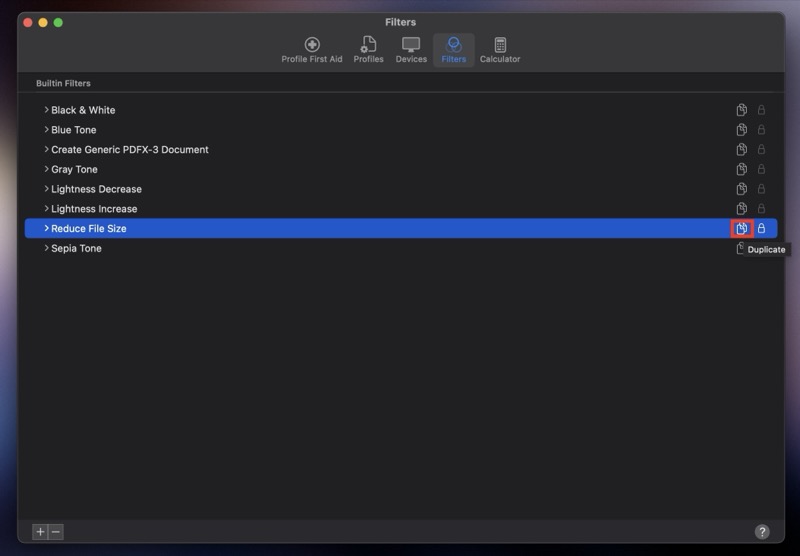This screenshot has width=800, height=556.
Task: Minimize the Filters window
Action: tap(43, 22)
